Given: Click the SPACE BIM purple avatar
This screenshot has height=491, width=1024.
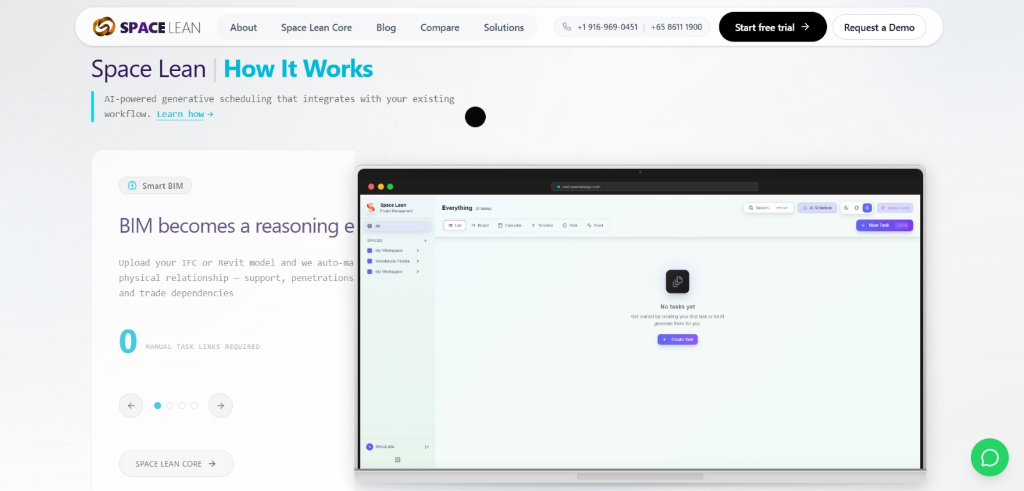Looking at the screenshot, I should [370, 447].
